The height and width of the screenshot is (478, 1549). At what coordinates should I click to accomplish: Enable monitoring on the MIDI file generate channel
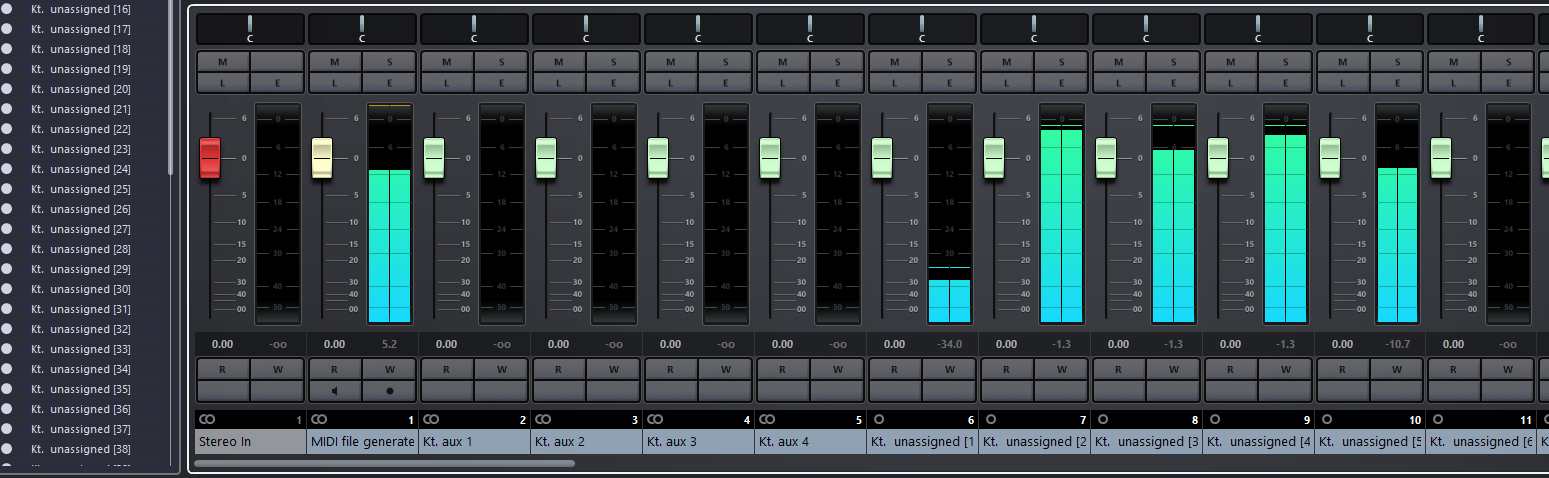point(334,390)
